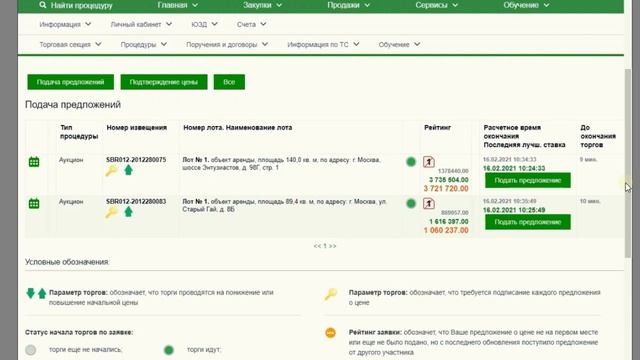Click price value 3 736 604.00
Screen dimensions: 640x360
[x=449, y=180]
